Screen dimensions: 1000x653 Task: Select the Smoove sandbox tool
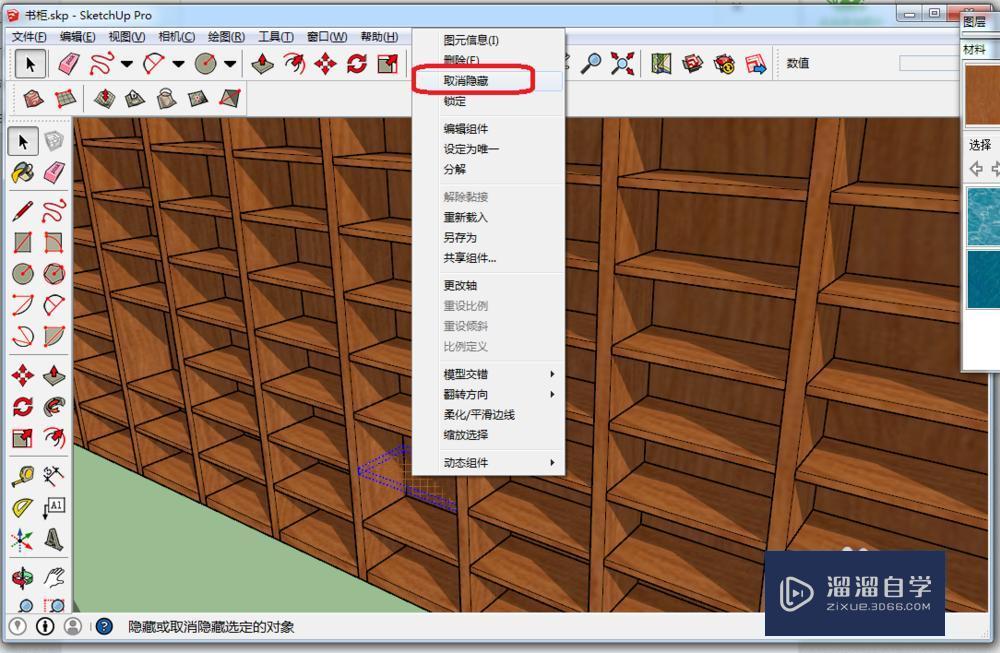[x=105, y=99]
